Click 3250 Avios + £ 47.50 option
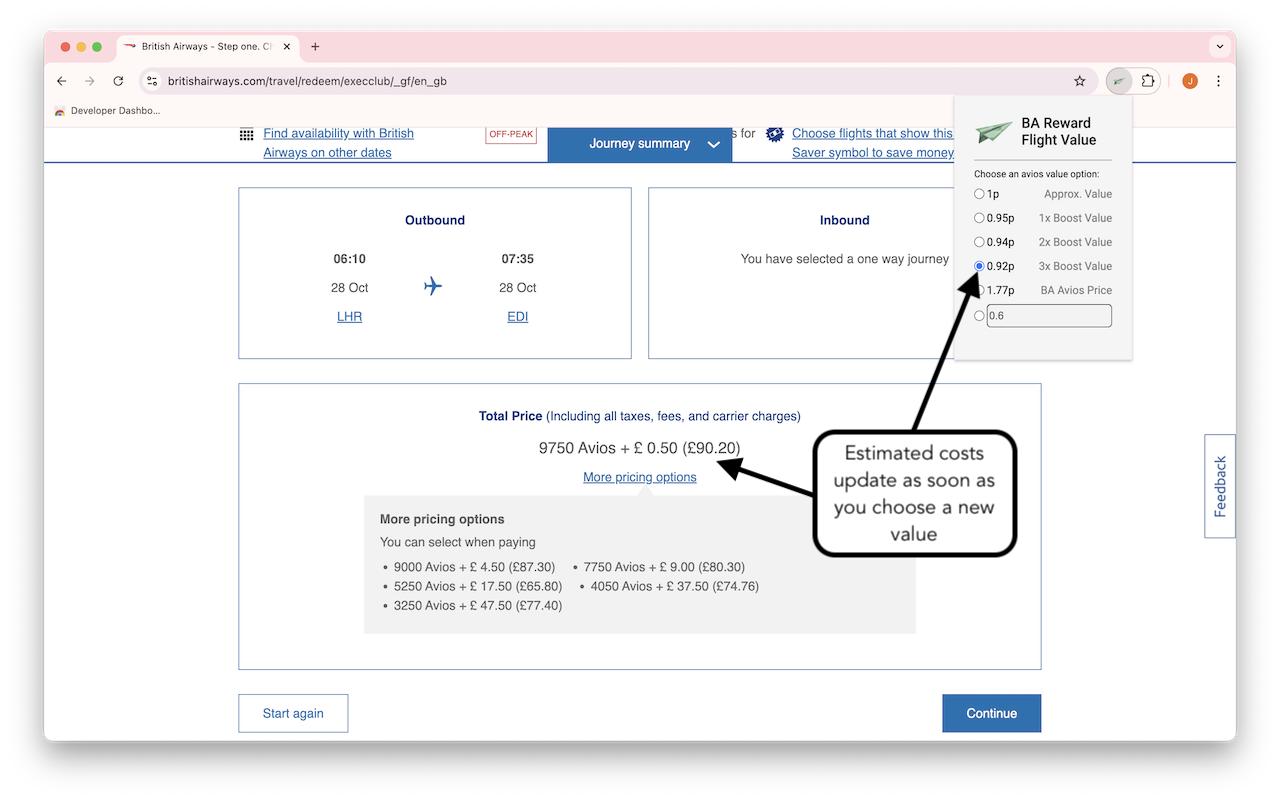 point(478,605)
